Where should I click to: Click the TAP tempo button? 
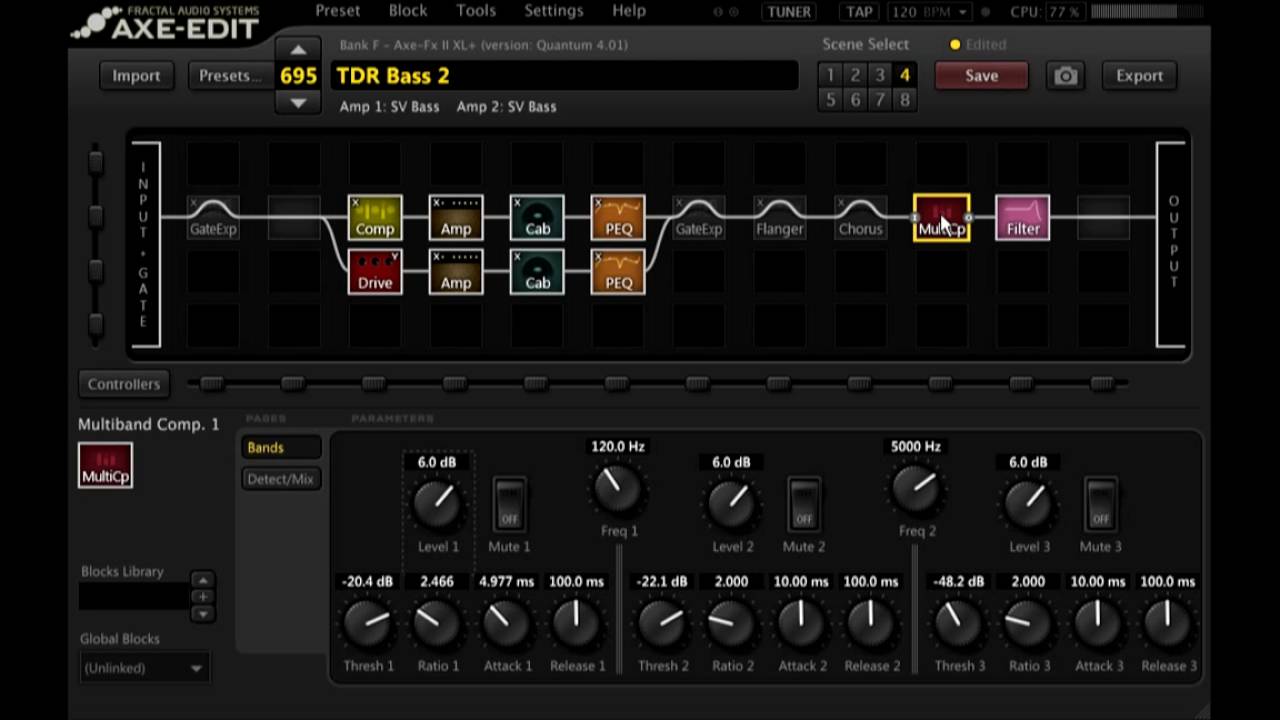pos(859,12)
